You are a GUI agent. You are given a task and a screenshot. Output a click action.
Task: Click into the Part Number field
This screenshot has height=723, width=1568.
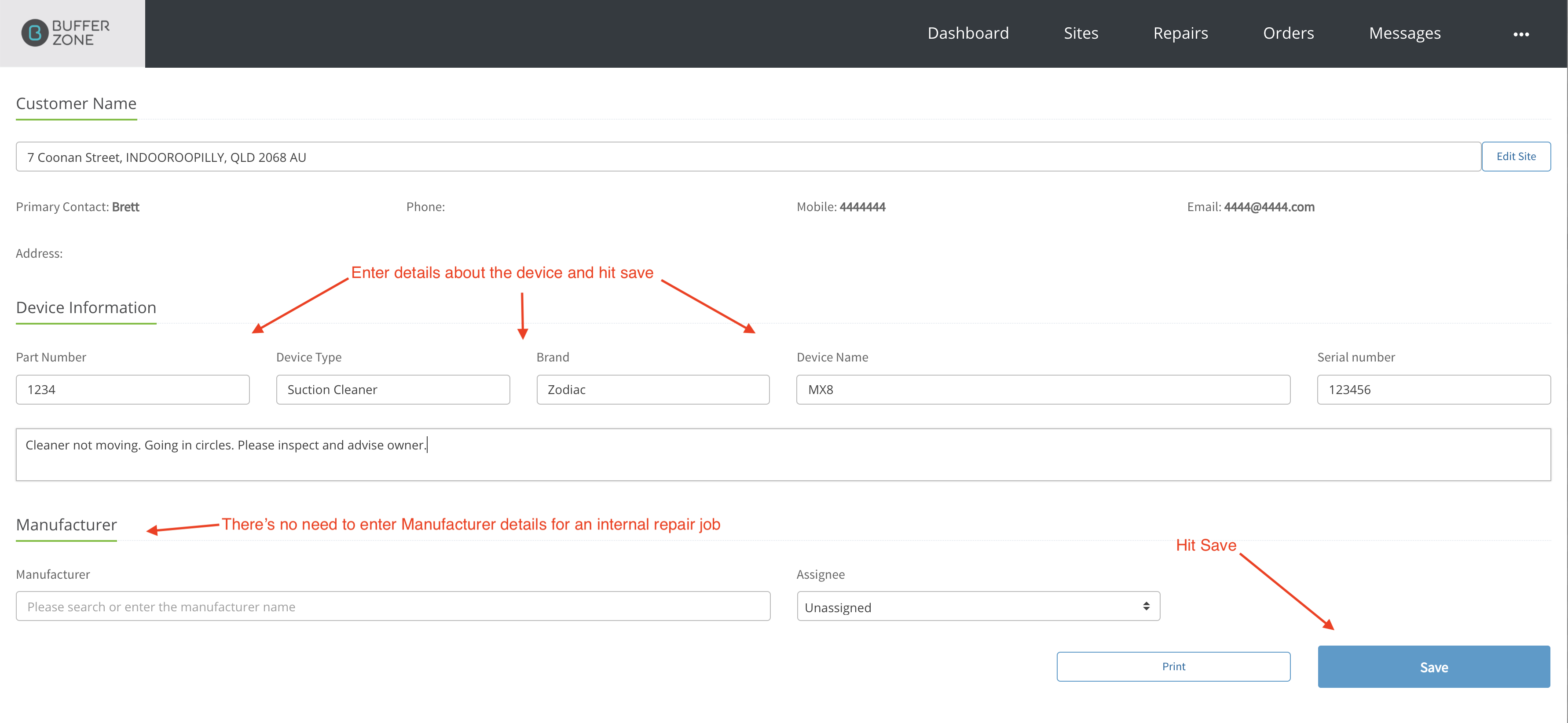[133, 390]
